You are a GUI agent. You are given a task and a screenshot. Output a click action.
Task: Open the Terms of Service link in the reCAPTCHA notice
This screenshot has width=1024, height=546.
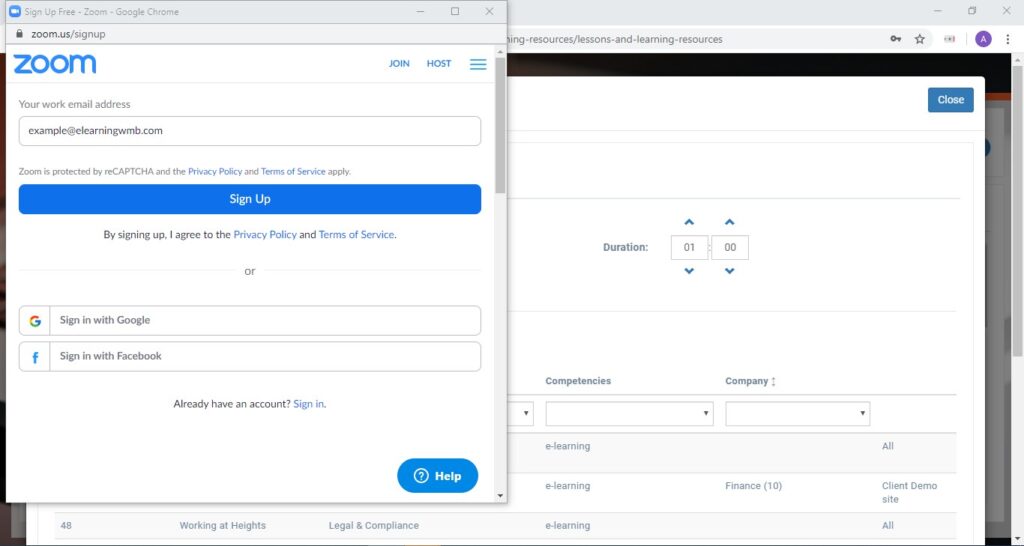tap(293, 172)
